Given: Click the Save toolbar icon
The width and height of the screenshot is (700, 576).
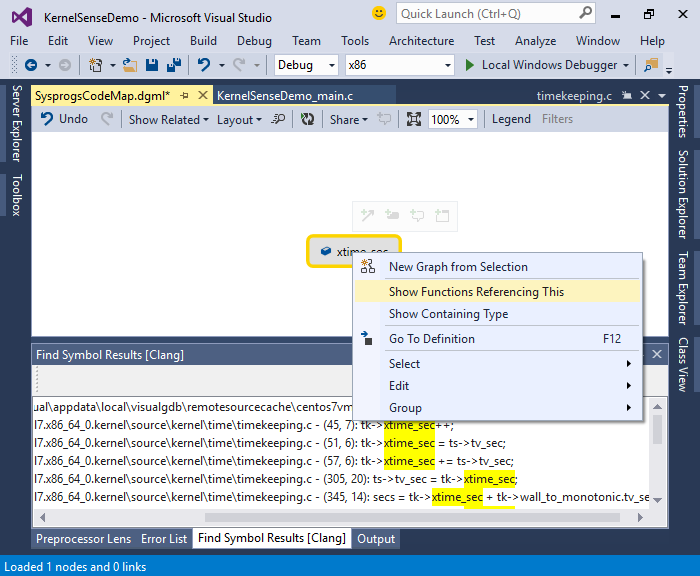Looking at the screenshot, I should [x=152, y=65].
